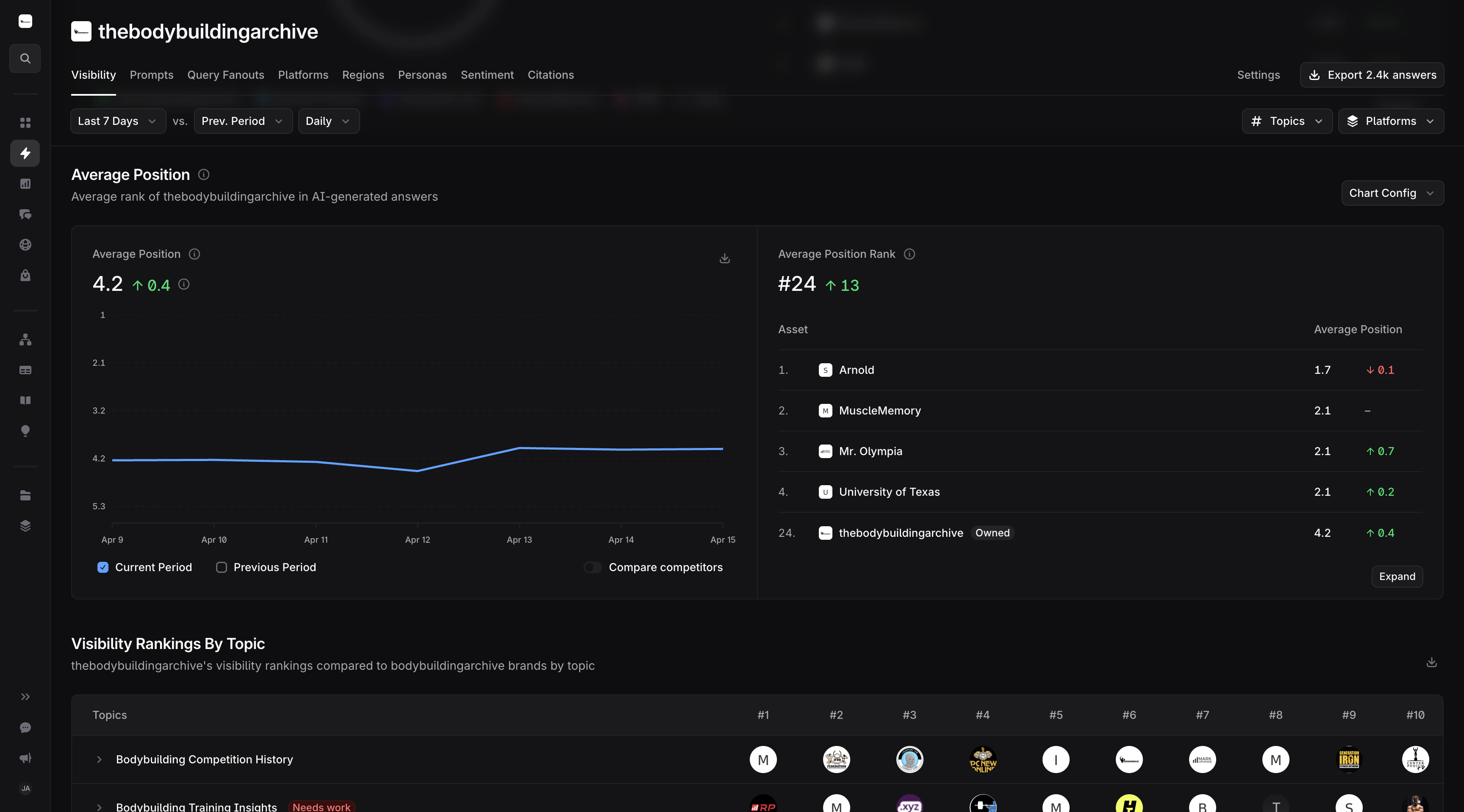Open the Platforms filter dropdown
The width and height of the screenshot is (1464, 812).
[1391, 121]
